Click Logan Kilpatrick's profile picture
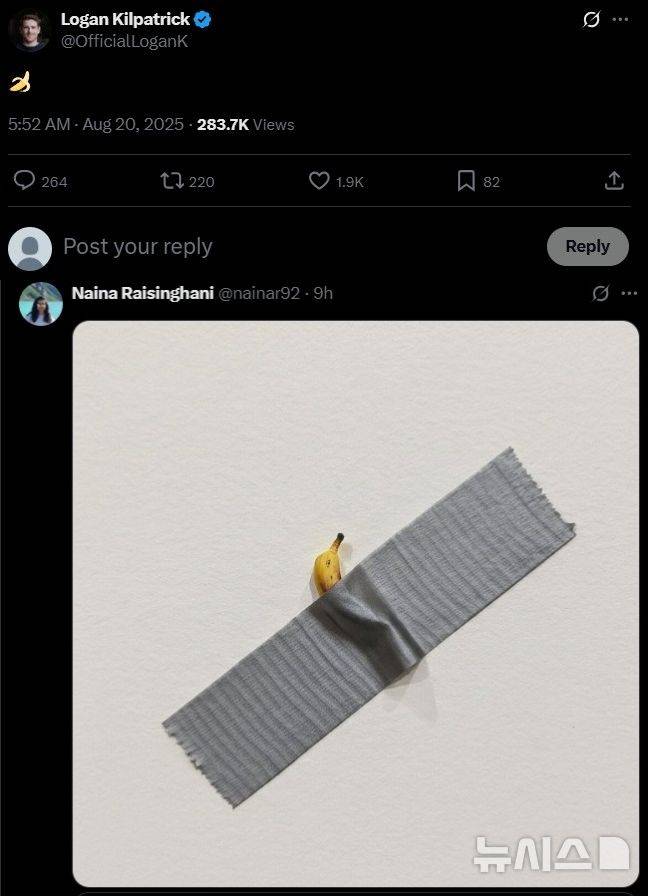The image size is (648, 896). point(30,31)
